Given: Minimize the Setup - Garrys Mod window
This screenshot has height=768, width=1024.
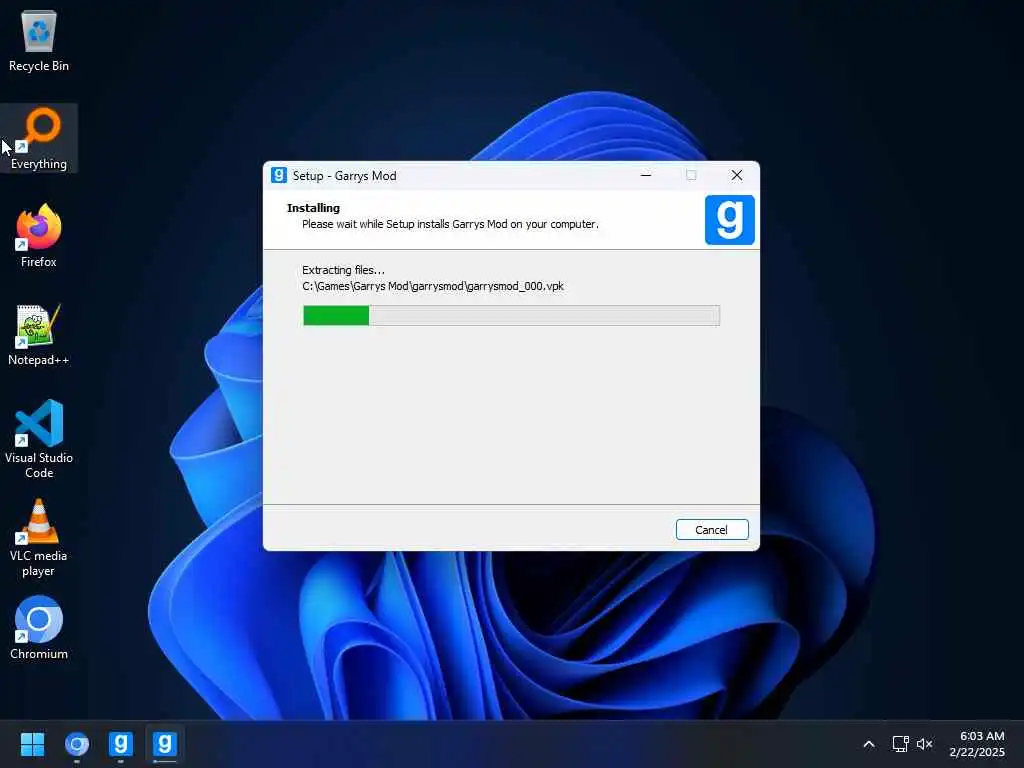Looking at the screenshot, I should pos(646,175).
